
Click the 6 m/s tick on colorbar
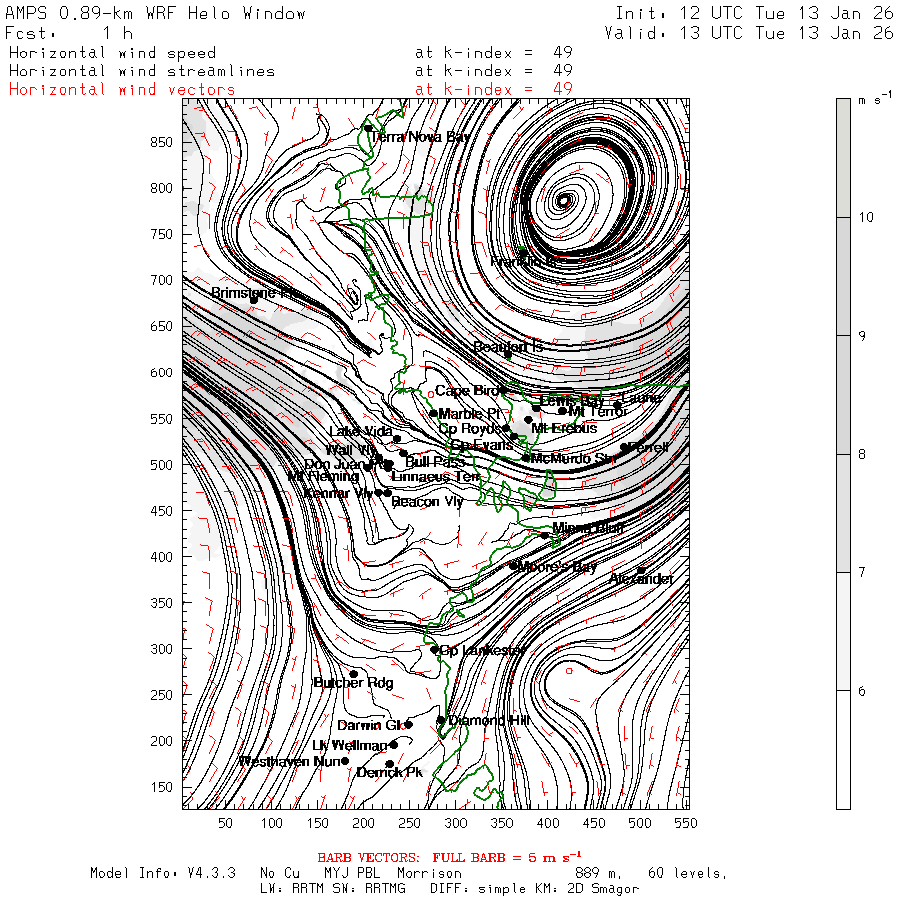click(862, 691)
